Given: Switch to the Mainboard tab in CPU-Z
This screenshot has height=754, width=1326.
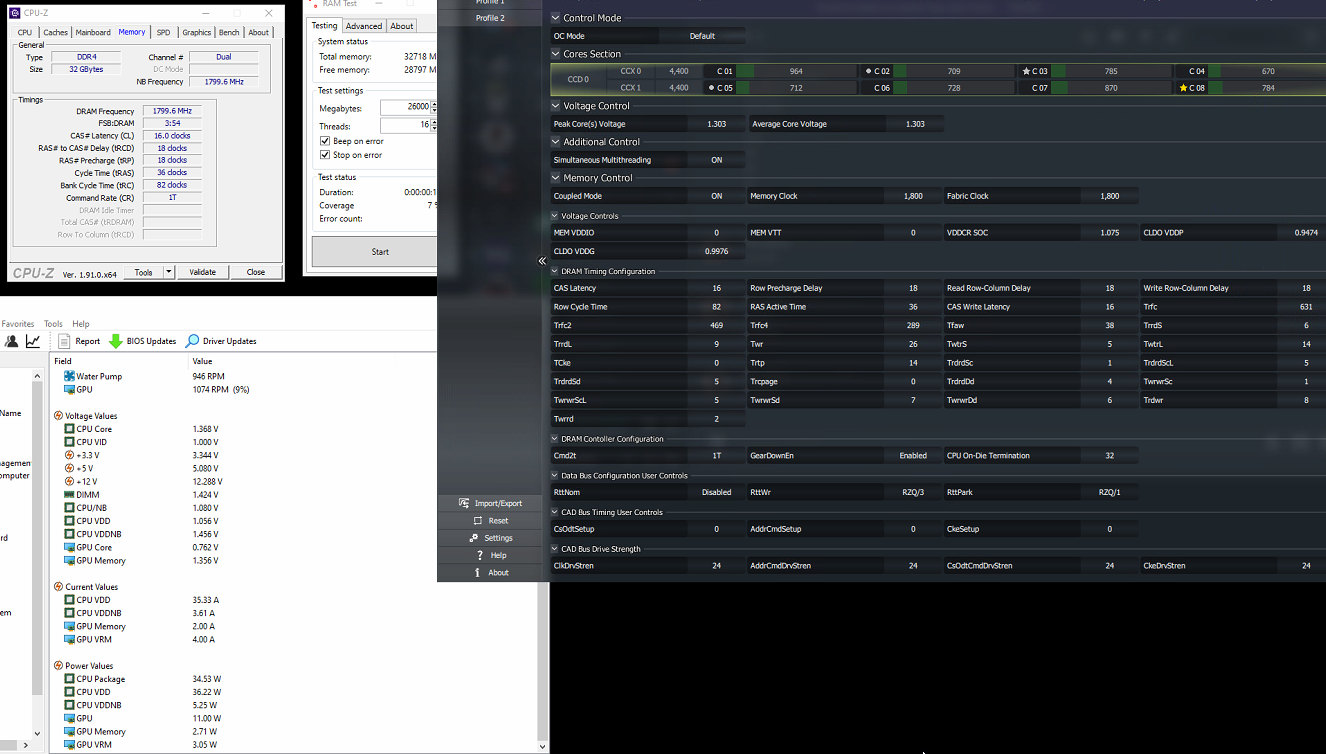Looking at the screenshot, I should (93, 32).
